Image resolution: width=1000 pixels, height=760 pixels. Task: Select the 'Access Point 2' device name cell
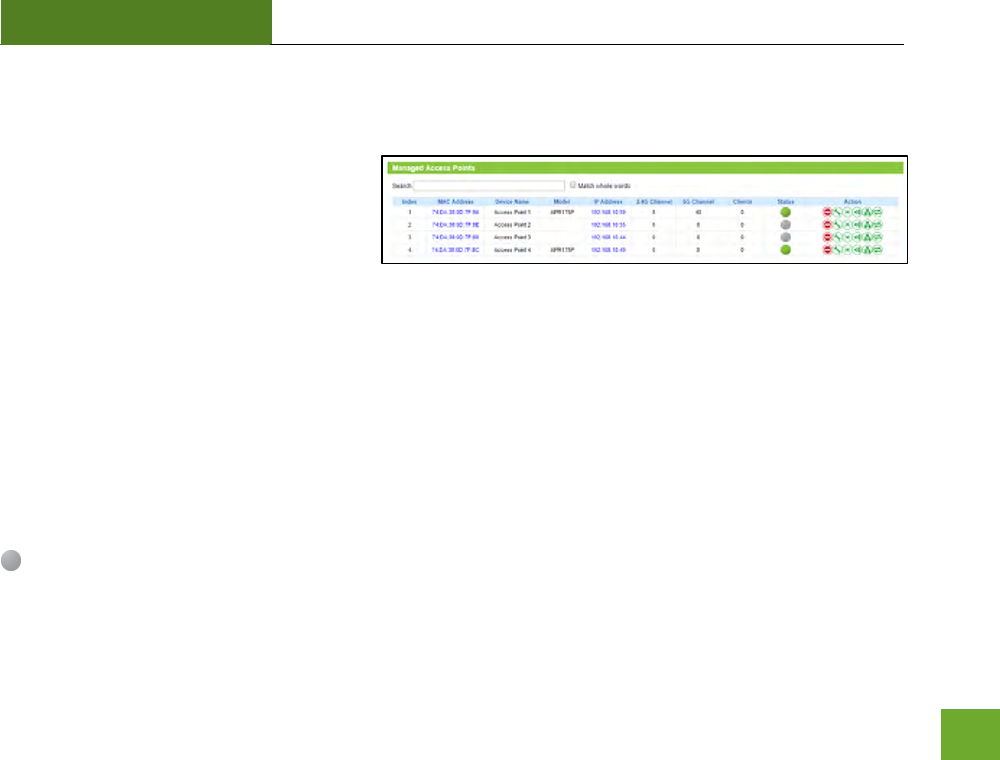(512, 224)
